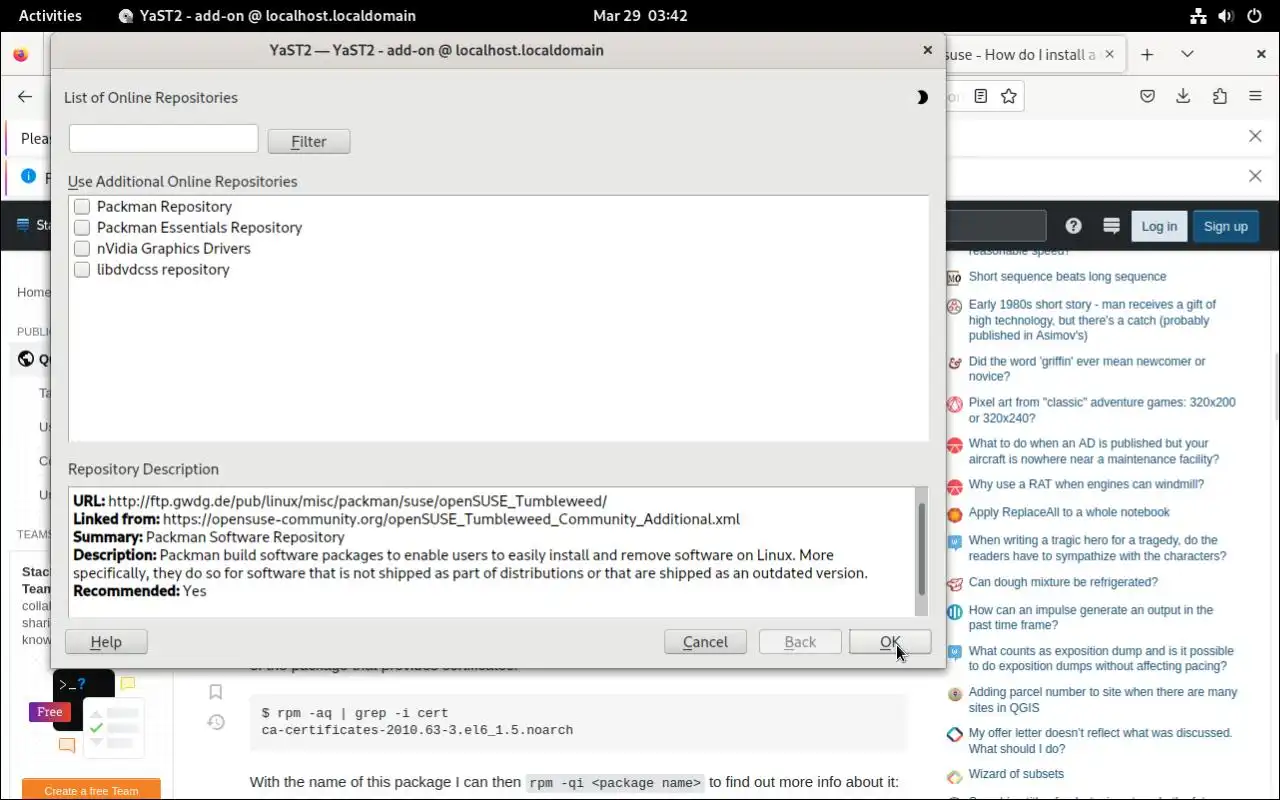Open the YaST2 app menu in top bar
1280x800 pixels.
(x=267, y=15)
